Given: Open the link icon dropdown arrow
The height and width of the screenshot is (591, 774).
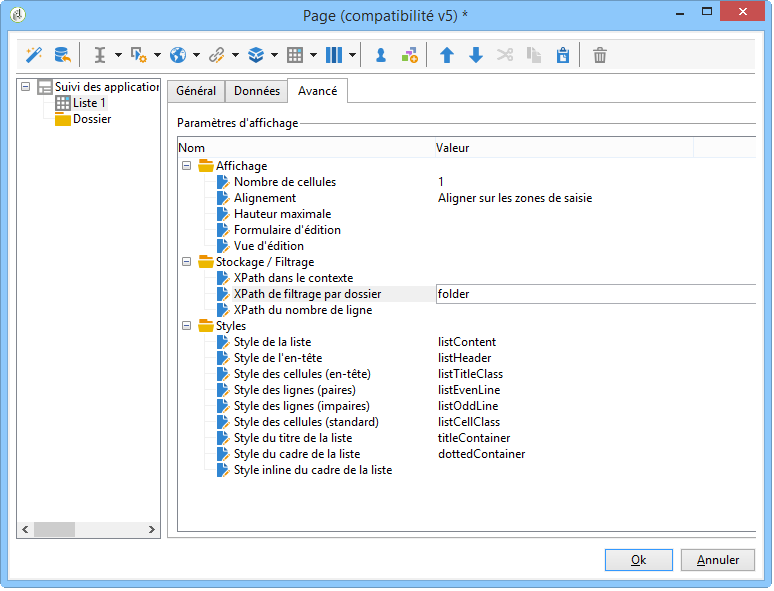Looking at the screenshot, I should click(x=235, y=55).
